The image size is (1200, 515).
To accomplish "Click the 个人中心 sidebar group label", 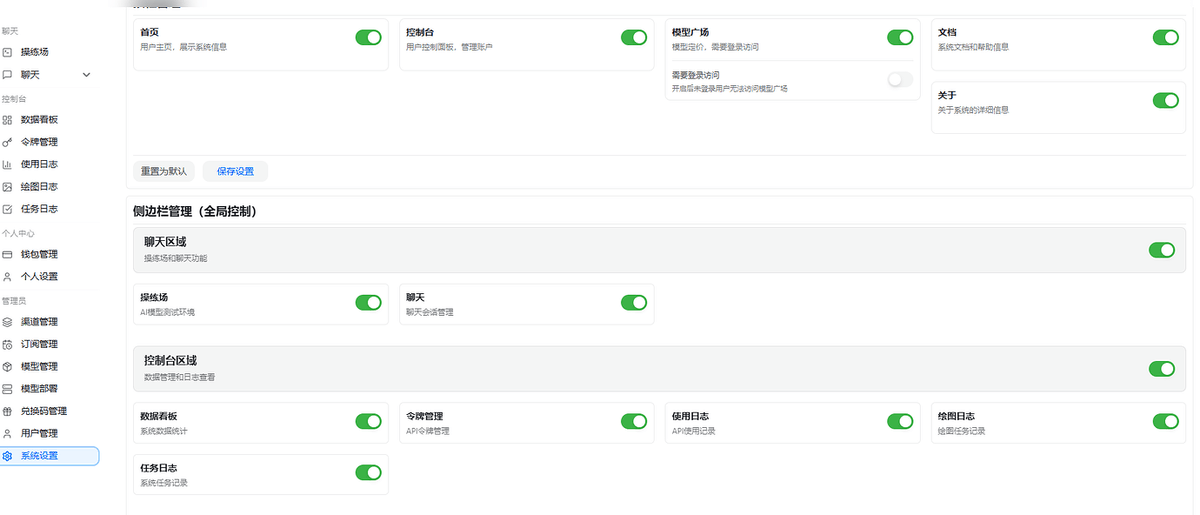I will click(x=18, y=233).
